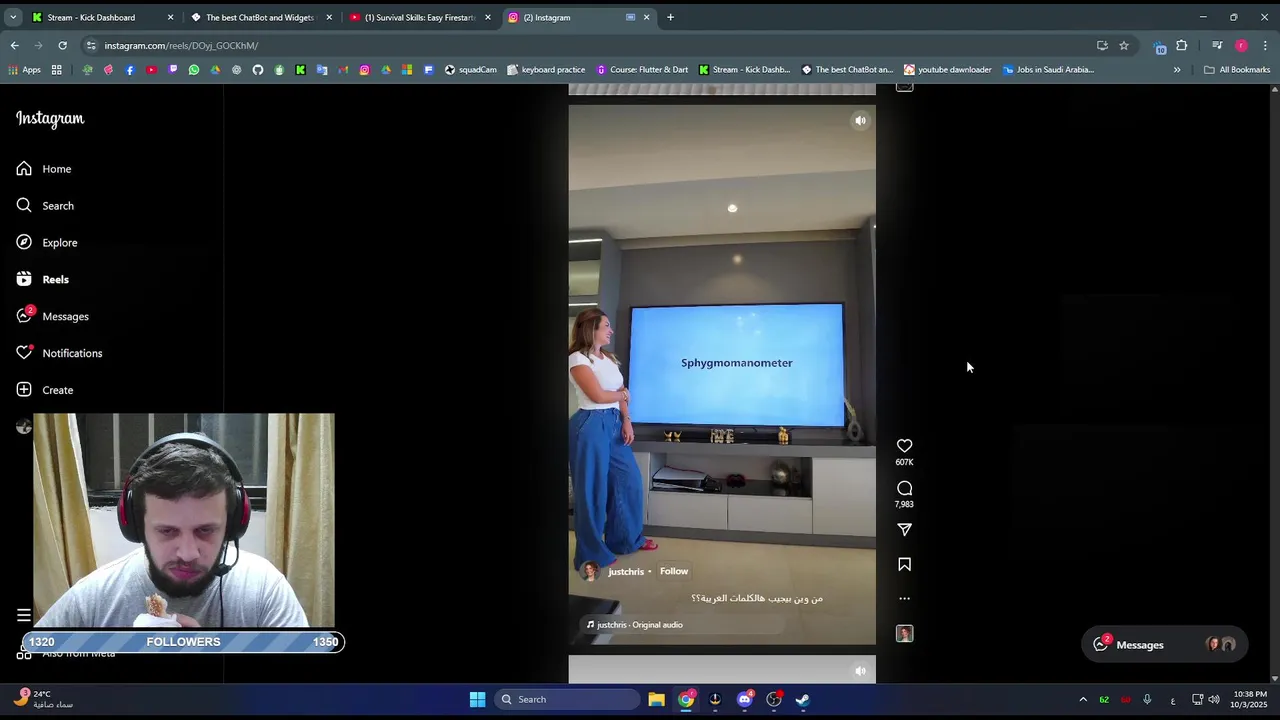The width and height of the screenshot is (1280, 720).
Task: Click the Instagram logo
Action: 50,119
